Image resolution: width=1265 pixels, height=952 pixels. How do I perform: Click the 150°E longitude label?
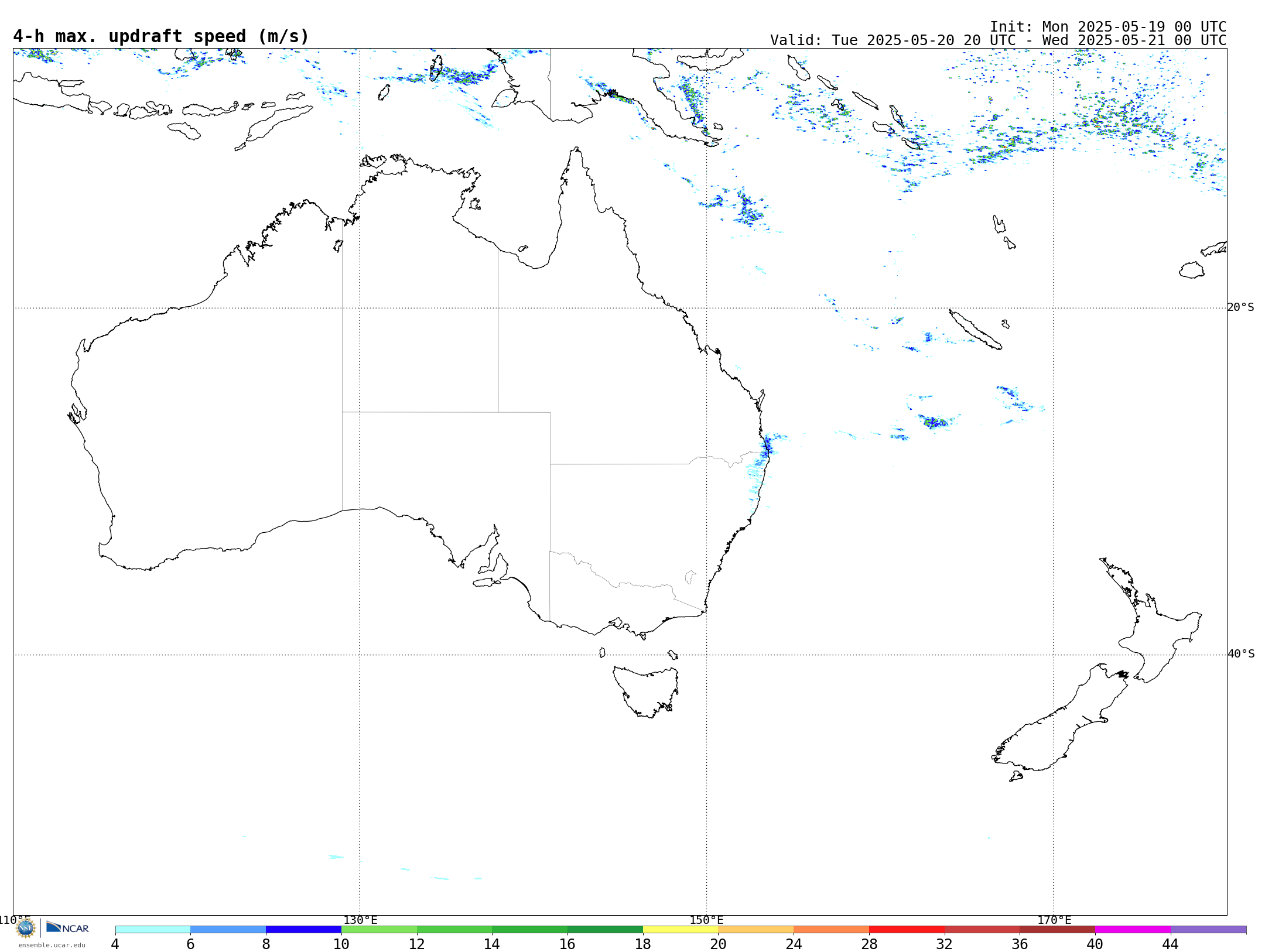706,920
